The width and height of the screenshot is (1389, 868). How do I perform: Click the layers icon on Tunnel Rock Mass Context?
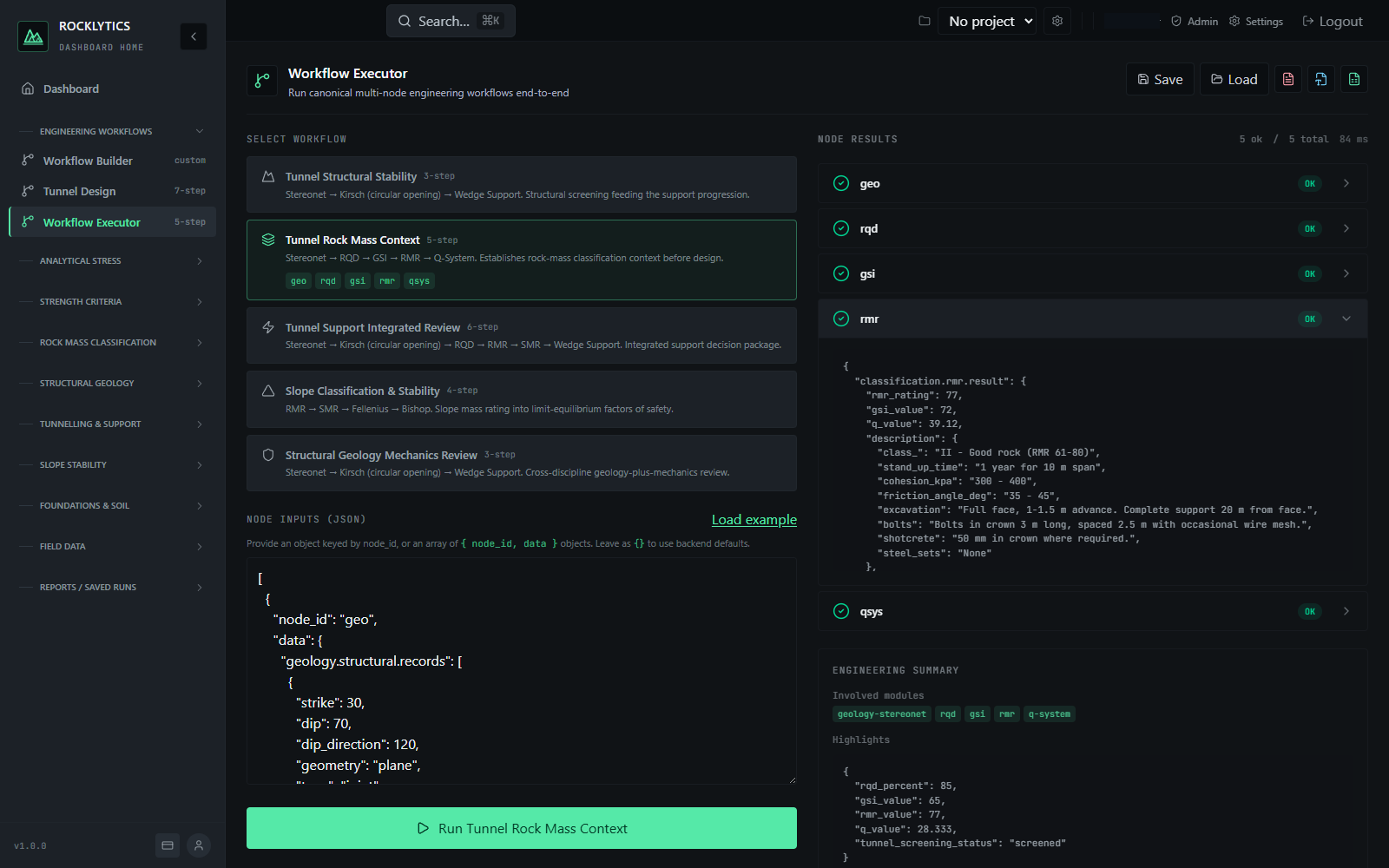tap(268, 240)
